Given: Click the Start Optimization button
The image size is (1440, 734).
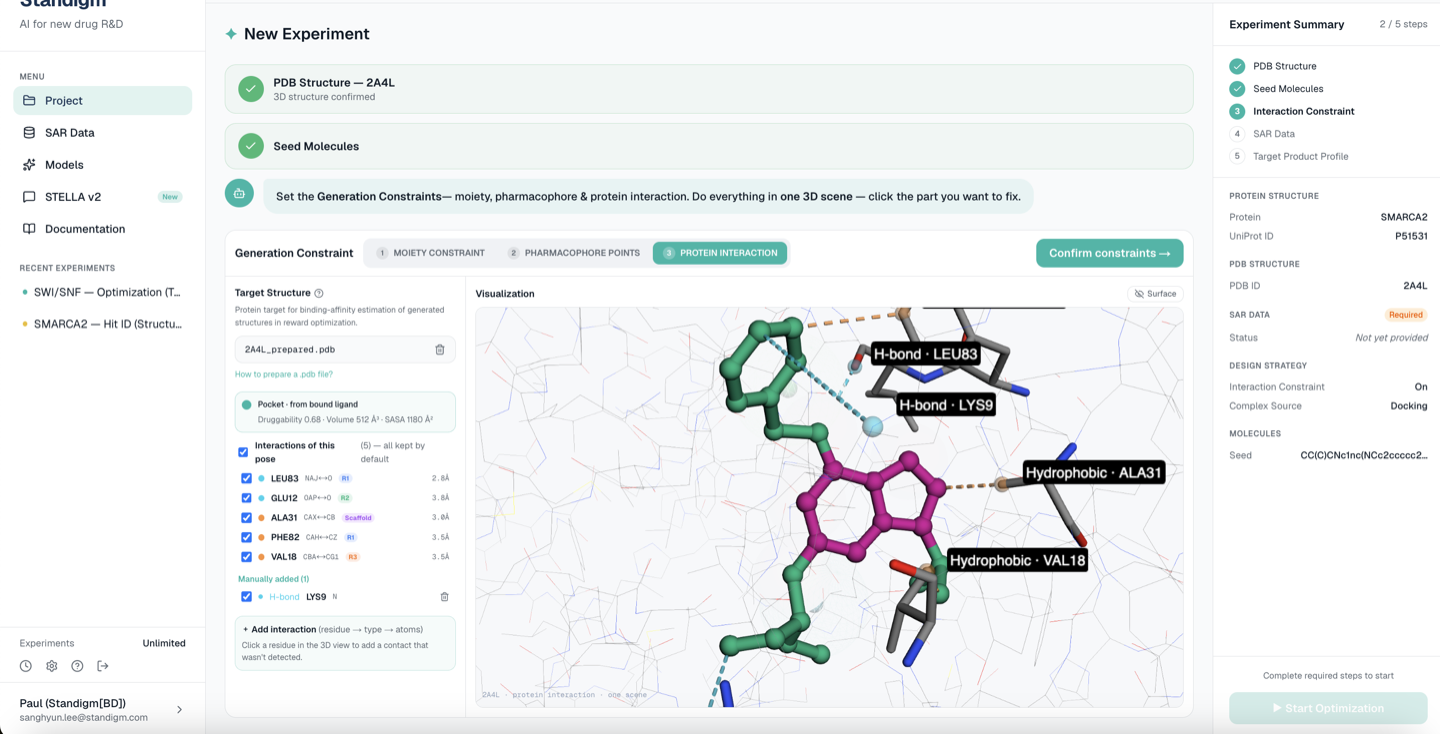Looking at the screenshot, I should (x=1328, y=708).
